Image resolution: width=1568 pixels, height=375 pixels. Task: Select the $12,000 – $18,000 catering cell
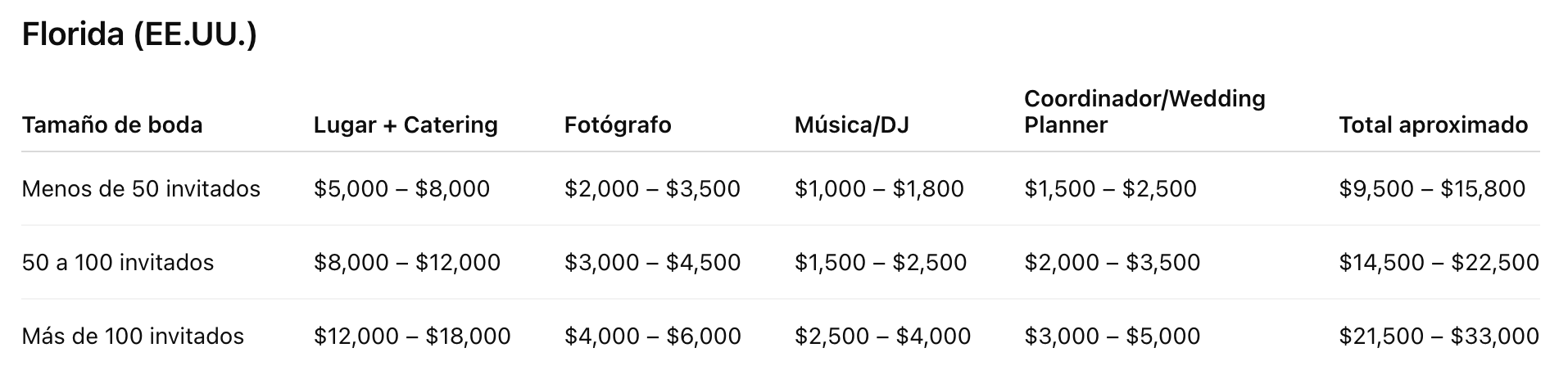click(412, 337)
